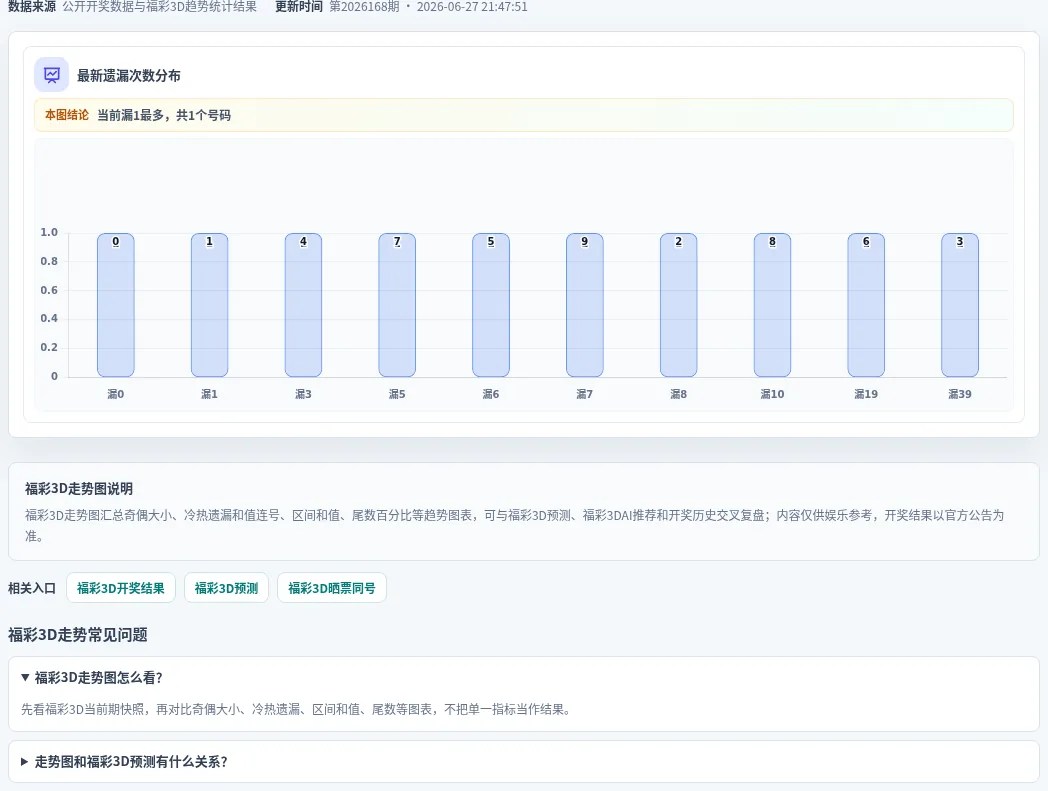Viewport: 1048px width, 791px height.
Task: Click the conclusion text 当前漏1最多，共1个号码
Action: [164, 115]
